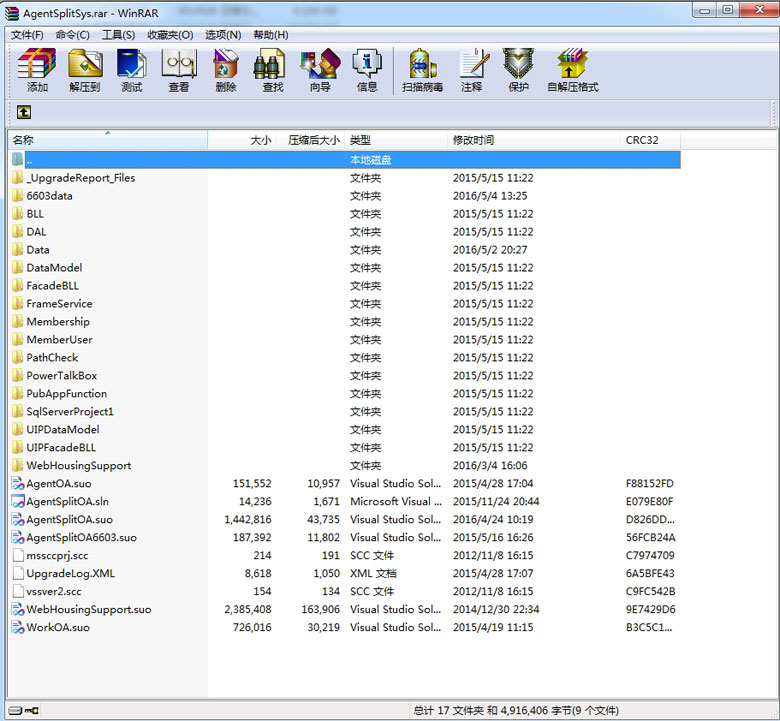This screenshot has width=780, height=721.
Task: Sort by Modified time (修改时间) column header
Action: (473, 140)
